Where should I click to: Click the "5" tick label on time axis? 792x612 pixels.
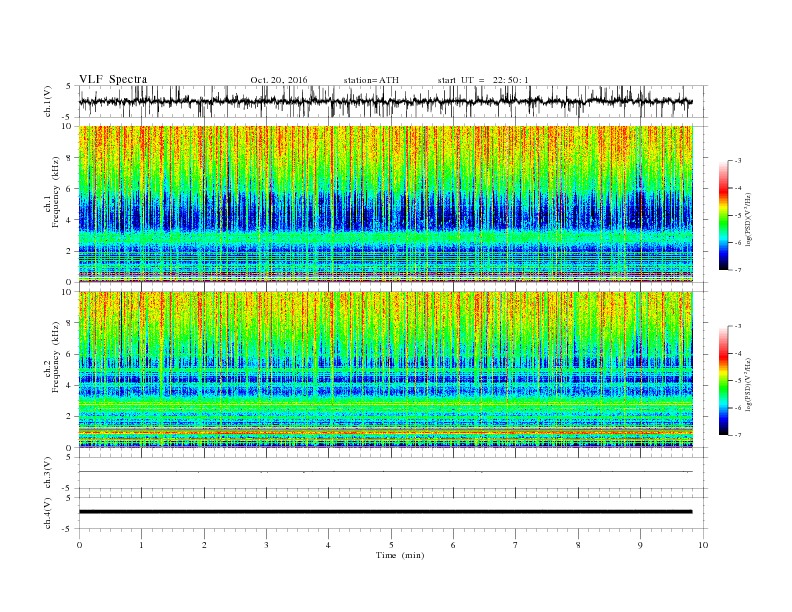point(391,545)
